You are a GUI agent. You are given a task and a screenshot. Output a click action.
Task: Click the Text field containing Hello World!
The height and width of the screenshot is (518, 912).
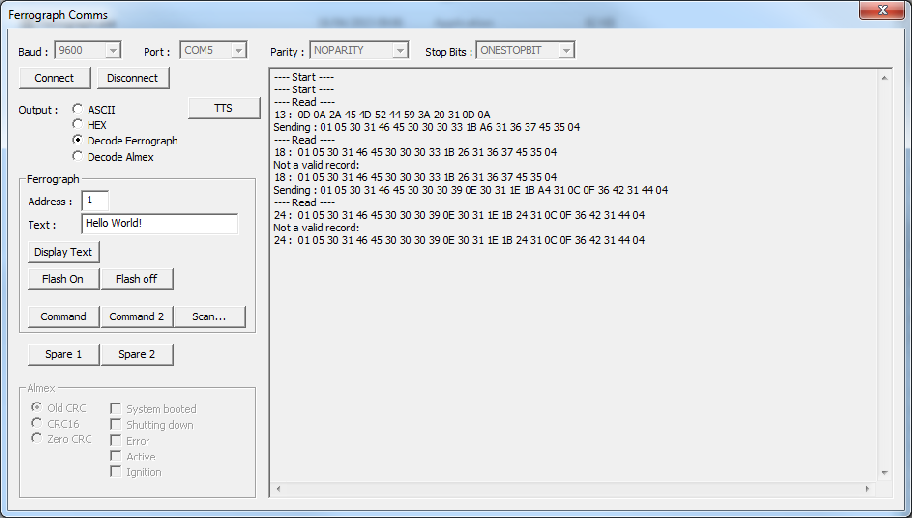coord(160,224)
